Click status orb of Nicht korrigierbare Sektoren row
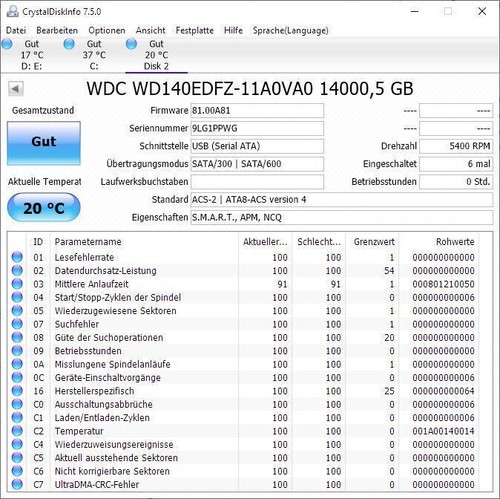 pyautogui.click(x=17, y=471)
